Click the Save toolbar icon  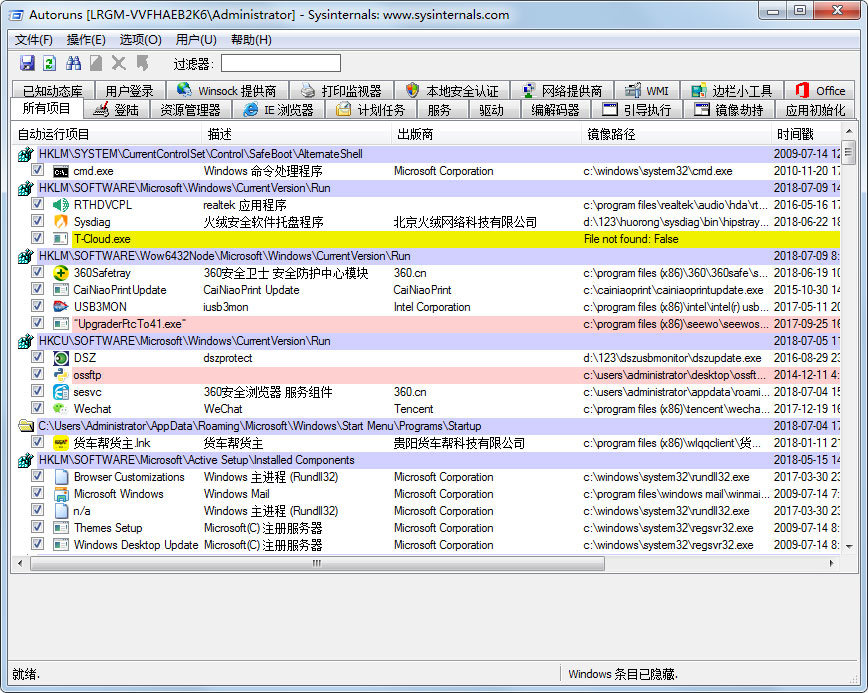[x=27, y=63]
